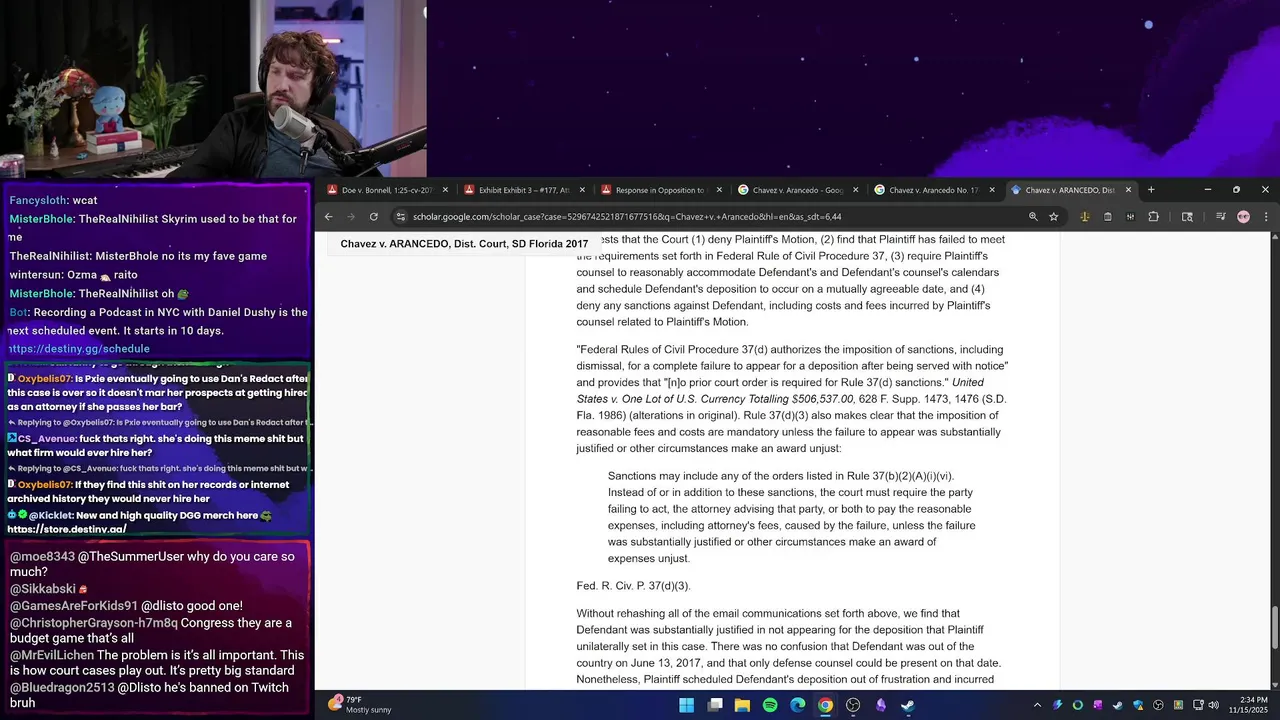Open Chrome three-dot menu
The height and width of the screenshot is (720, 1280).
[x=1266, y=217]
